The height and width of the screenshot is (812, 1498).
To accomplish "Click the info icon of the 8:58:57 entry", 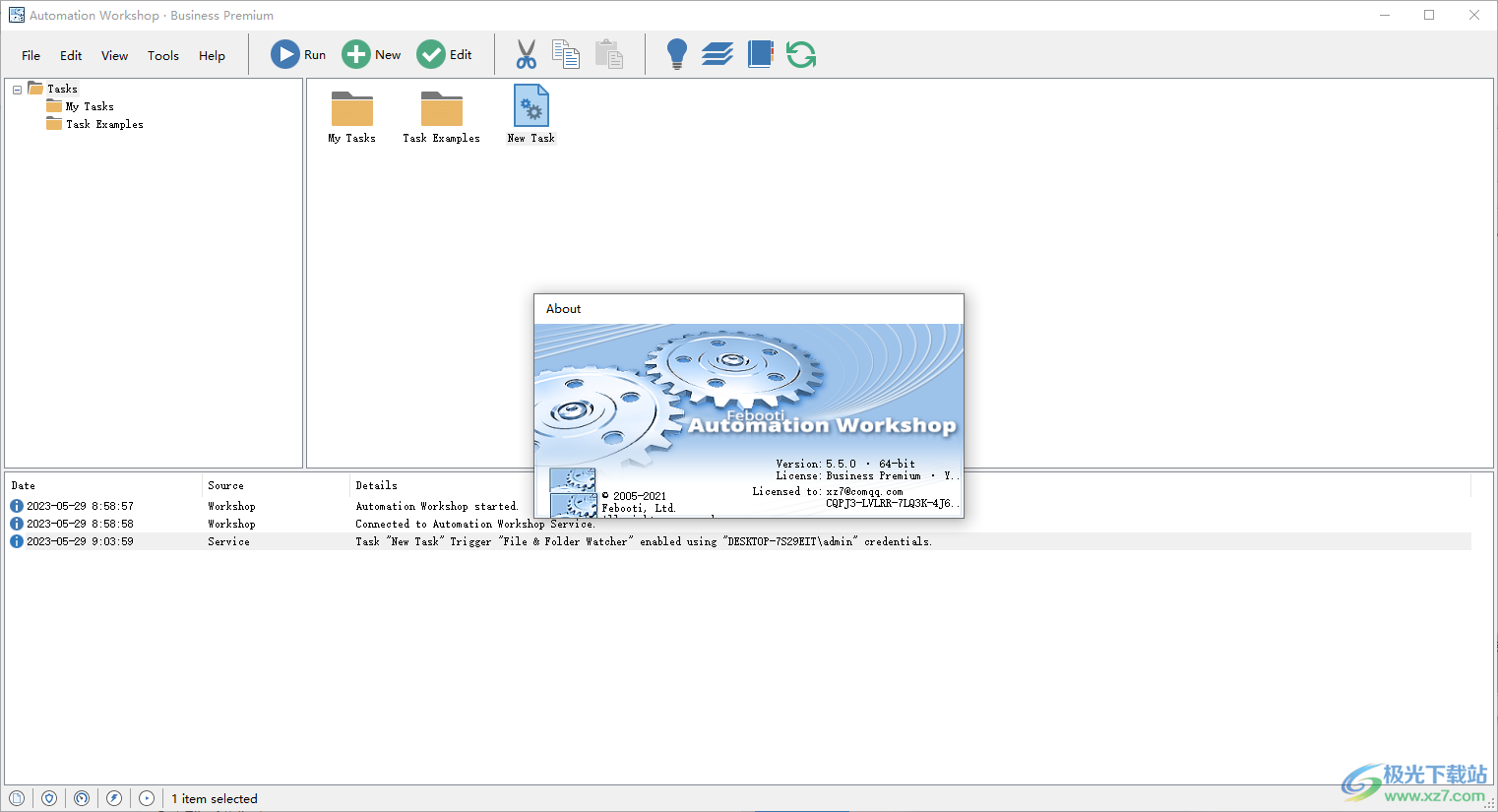I will tap(17, 506).
